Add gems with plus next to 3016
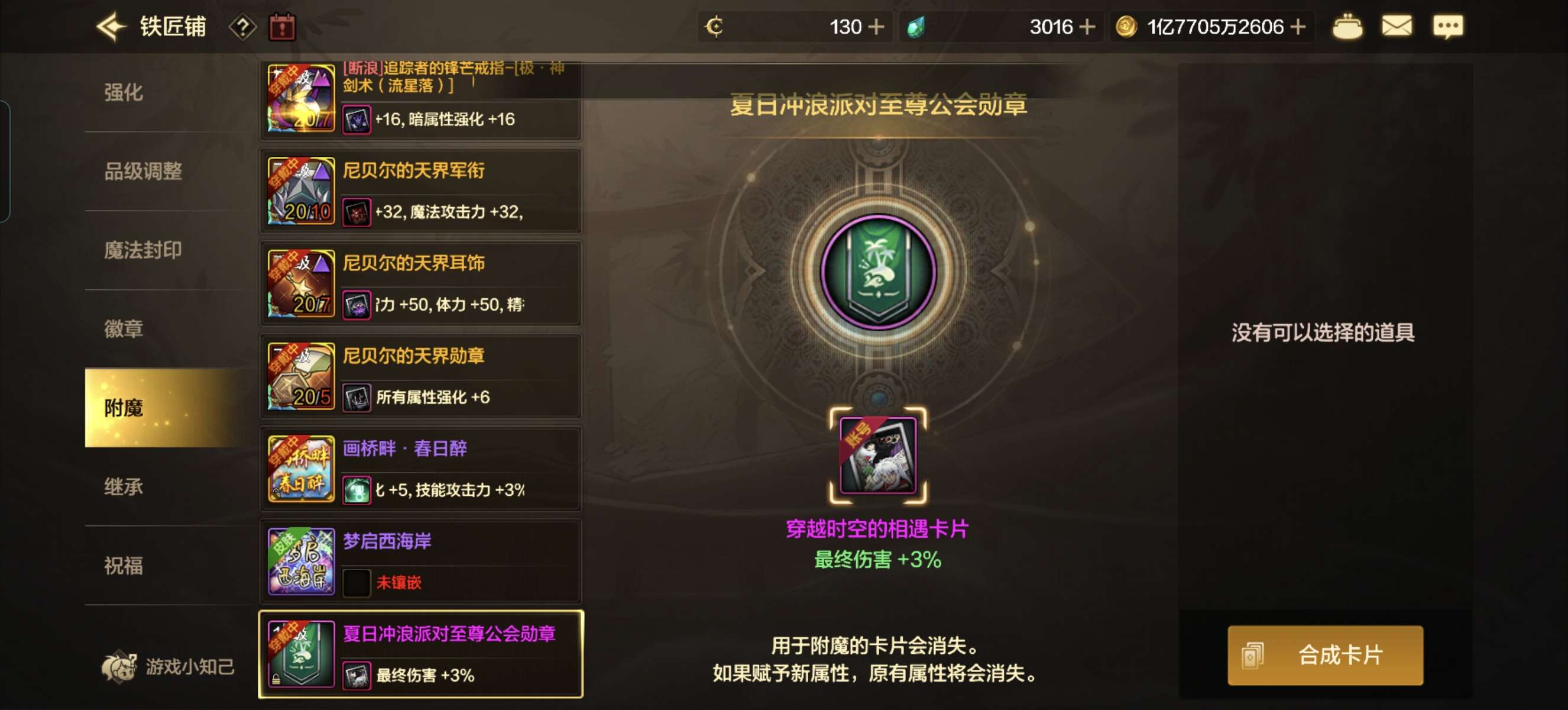1568x710 pixels. [x=1087, y=27]
